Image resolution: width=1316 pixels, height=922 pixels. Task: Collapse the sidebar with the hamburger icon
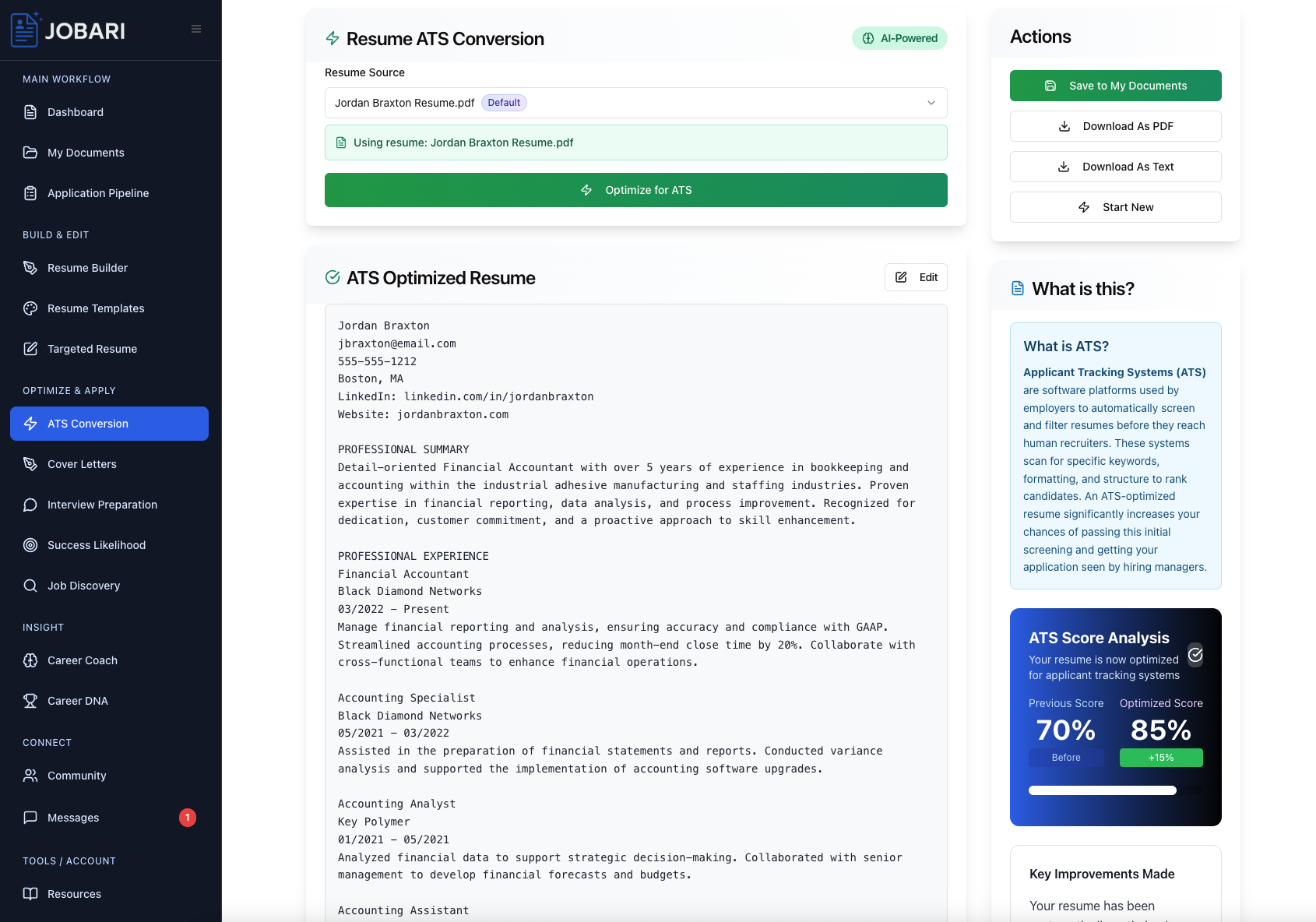pyautogui.click(x=195, y=28)
